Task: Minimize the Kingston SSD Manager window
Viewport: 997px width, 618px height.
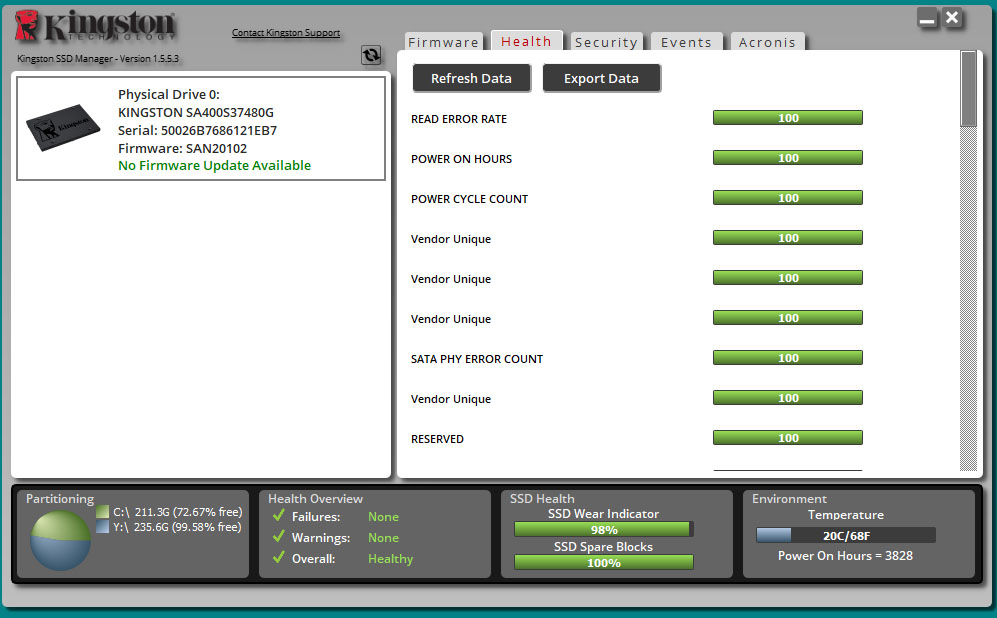Action: (x=927, y=18)
